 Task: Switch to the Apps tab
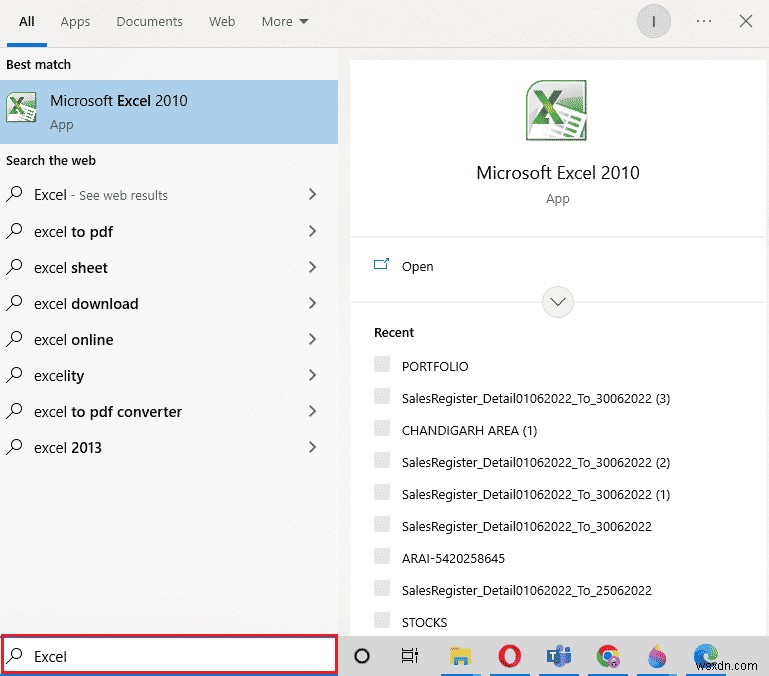click(x=75, y=21)
